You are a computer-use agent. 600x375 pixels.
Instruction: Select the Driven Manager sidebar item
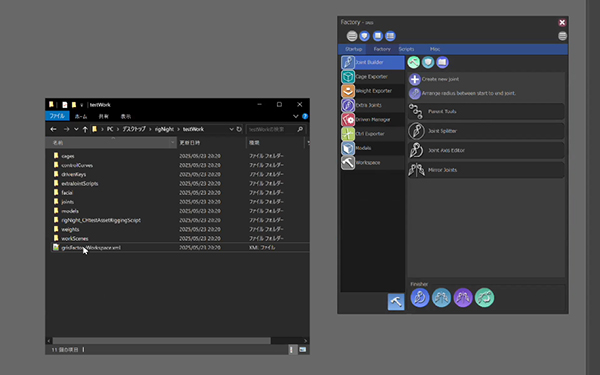(372, 119)
